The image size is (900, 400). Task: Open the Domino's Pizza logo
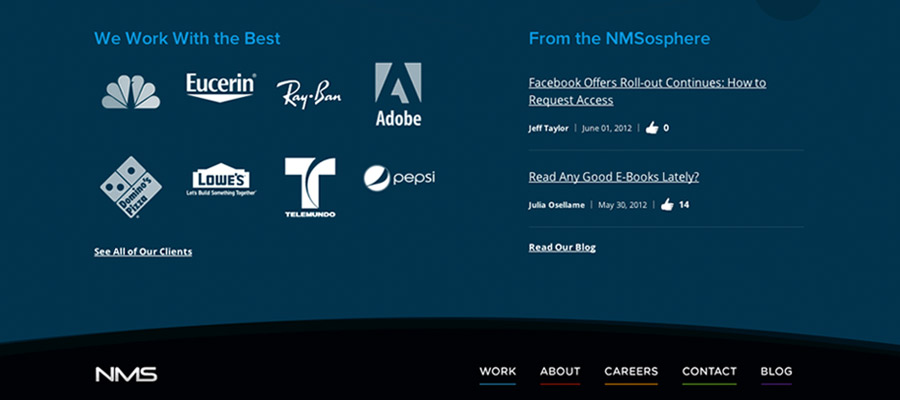(x=131, y=187)
